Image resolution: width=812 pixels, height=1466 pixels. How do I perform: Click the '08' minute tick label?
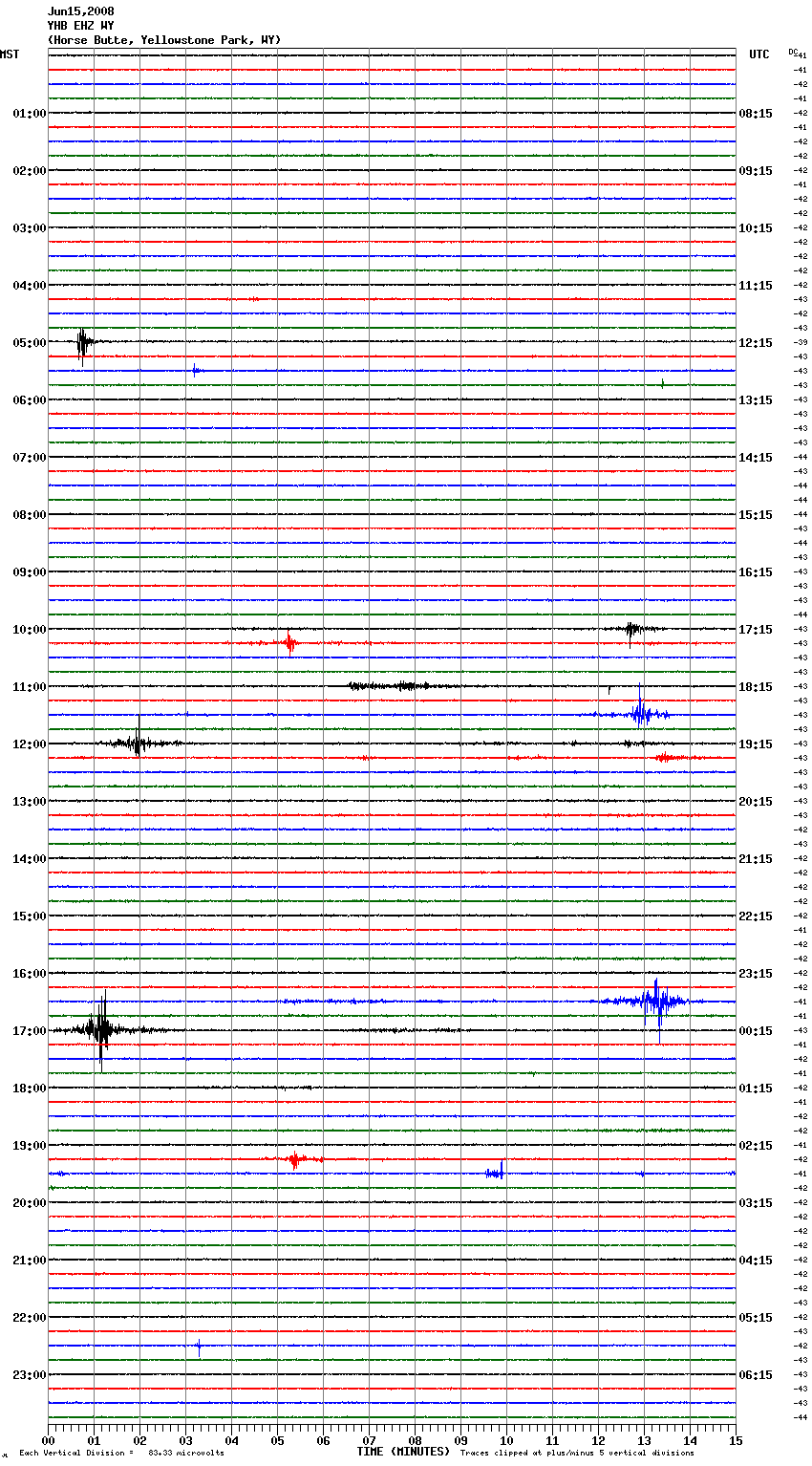click(x=415, y=1440)
